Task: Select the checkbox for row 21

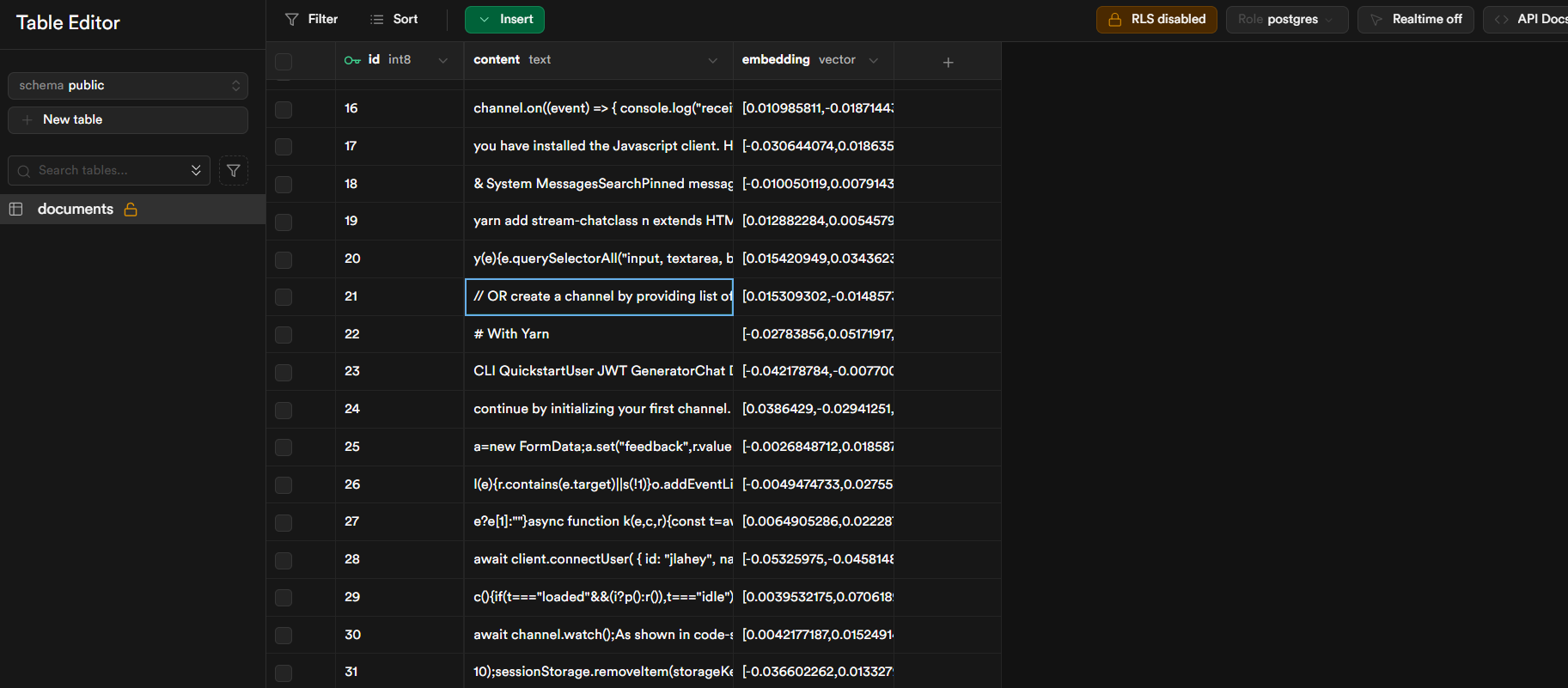Action: tap(284, 297)
